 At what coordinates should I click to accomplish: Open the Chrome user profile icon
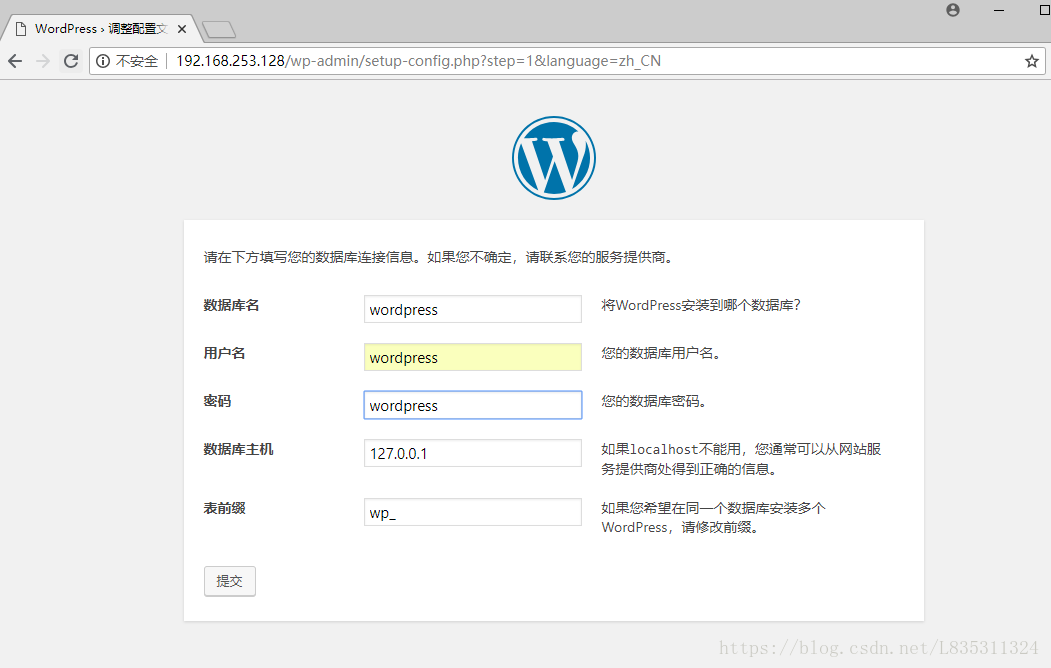pos(952,10)
